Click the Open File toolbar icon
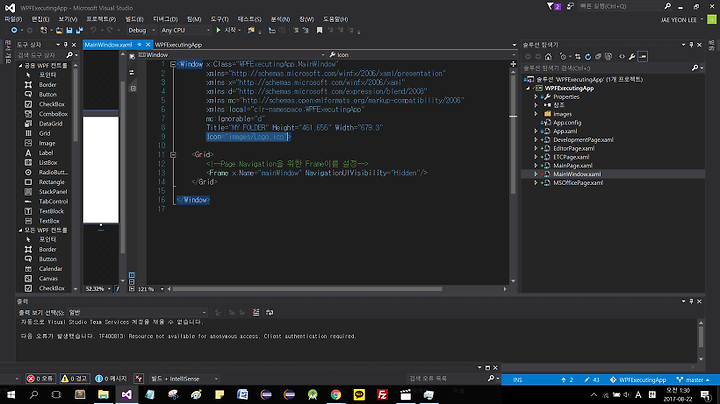The image size is (720, 404). click(59, 30)
